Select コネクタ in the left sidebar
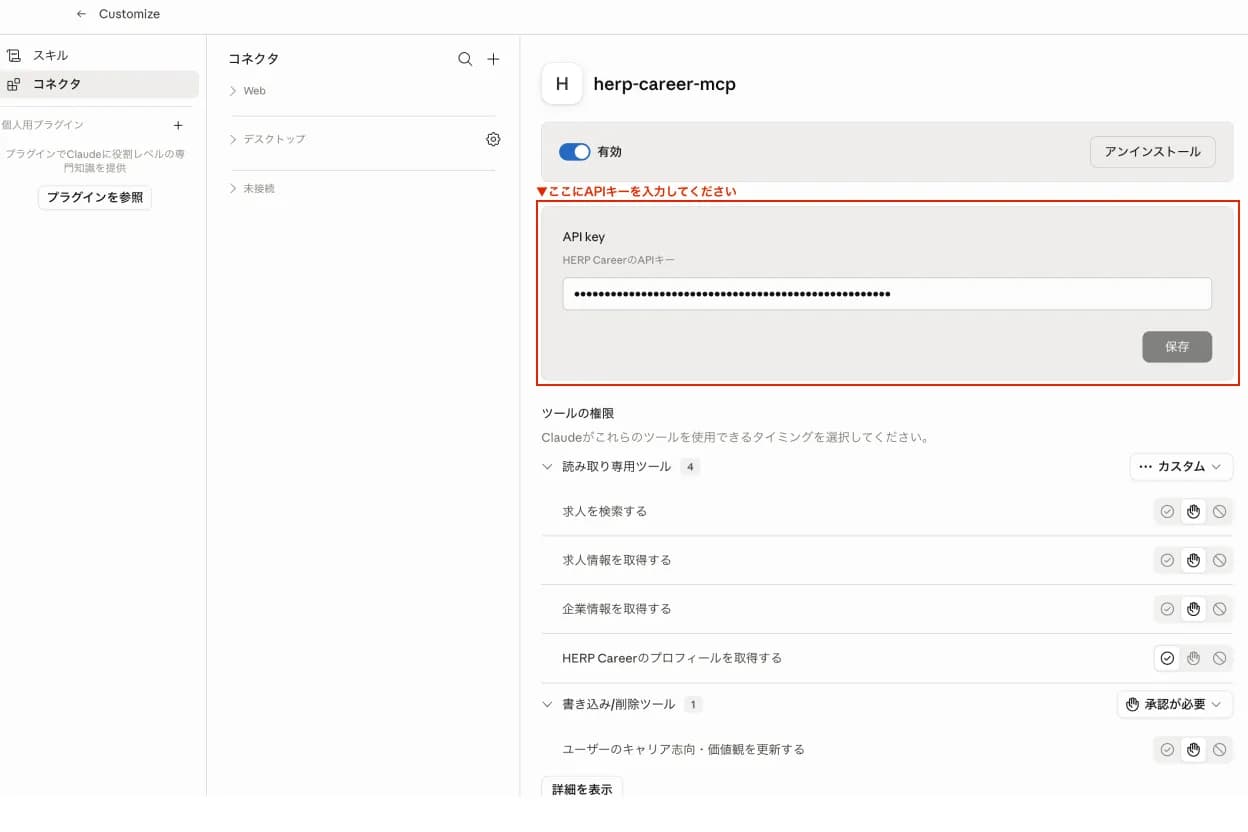This screenshot has height=832, width=1248. point(99,84)
